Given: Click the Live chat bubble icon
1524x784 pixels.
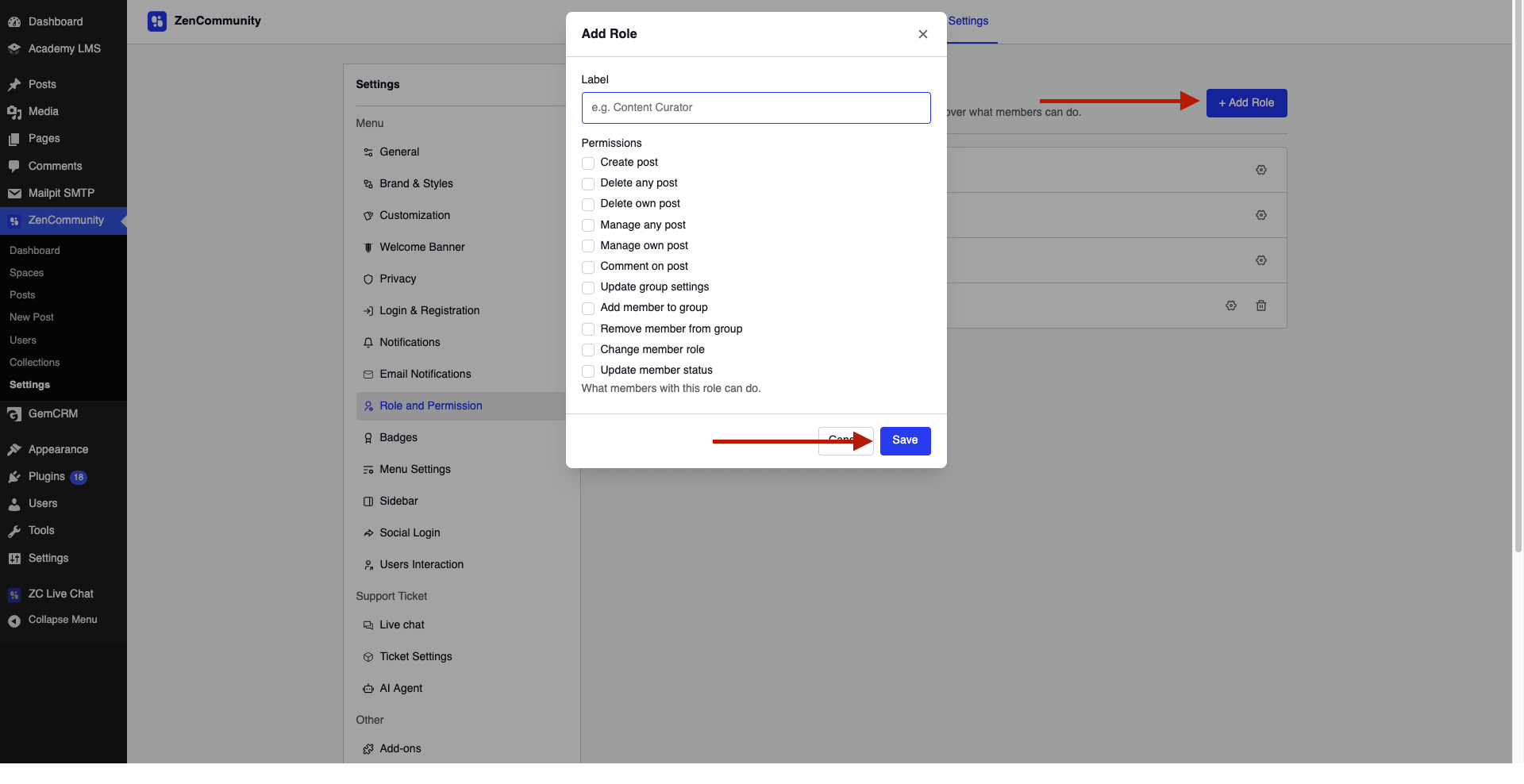Looking at the screenshot, I should click(x=368, y=625).
